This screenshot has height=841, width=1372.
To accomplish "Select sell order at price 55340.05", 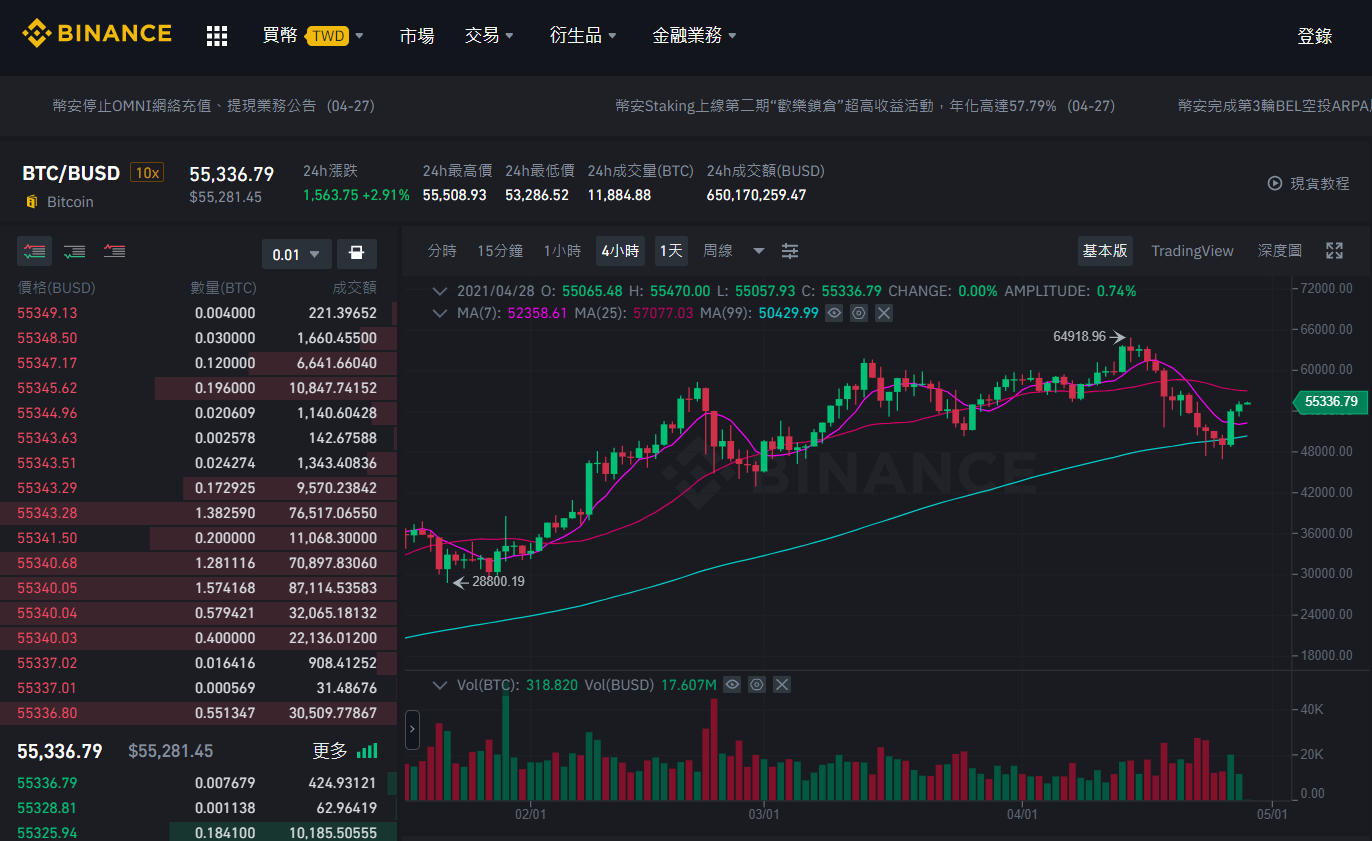I will pyautogui.click(x=198, y=588).
